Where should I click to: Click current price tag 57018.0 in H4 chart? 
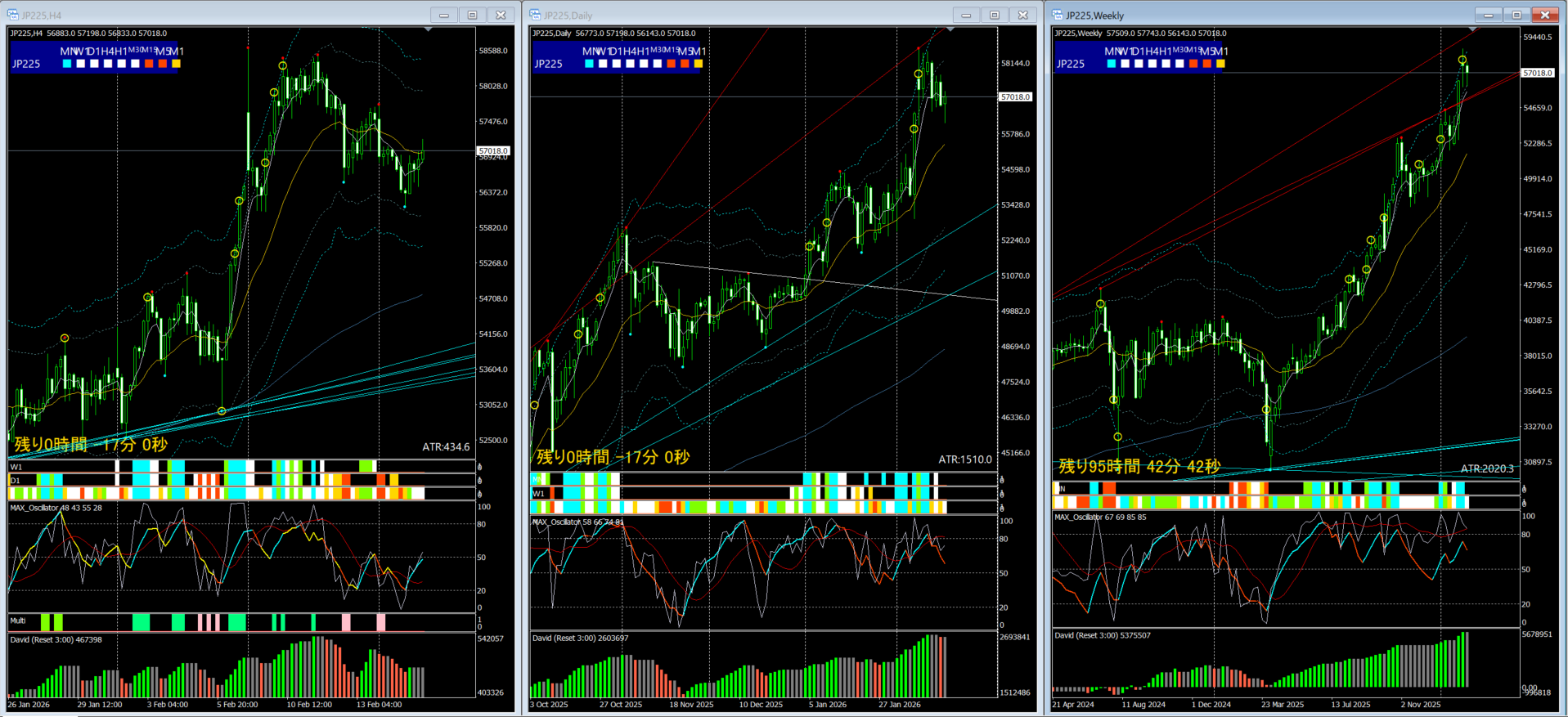click(x=494, y=150)
